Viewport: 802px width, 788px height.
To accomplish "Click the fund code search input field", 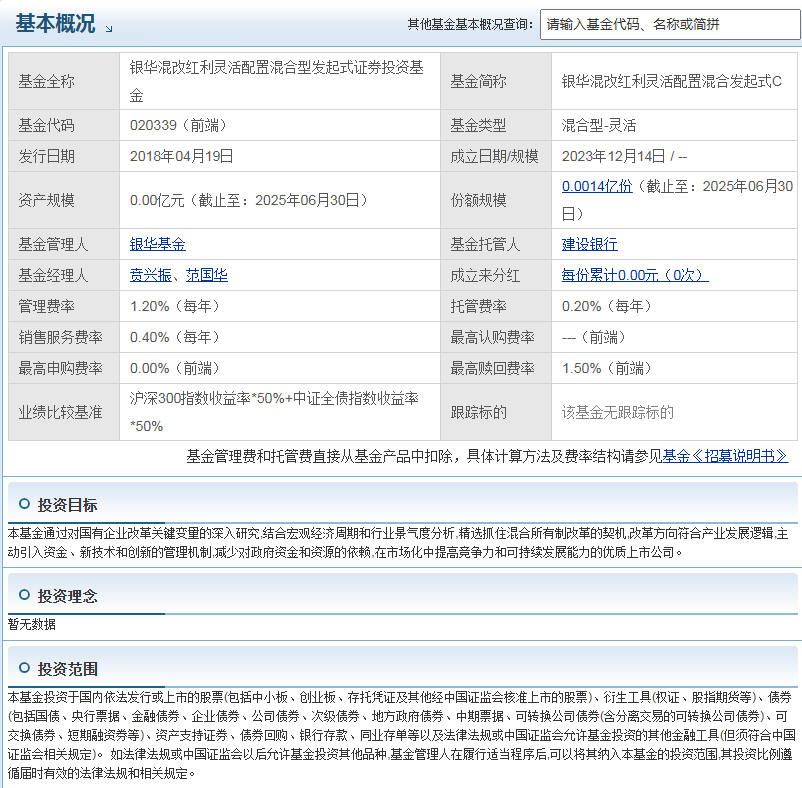I will coord(670,24).
